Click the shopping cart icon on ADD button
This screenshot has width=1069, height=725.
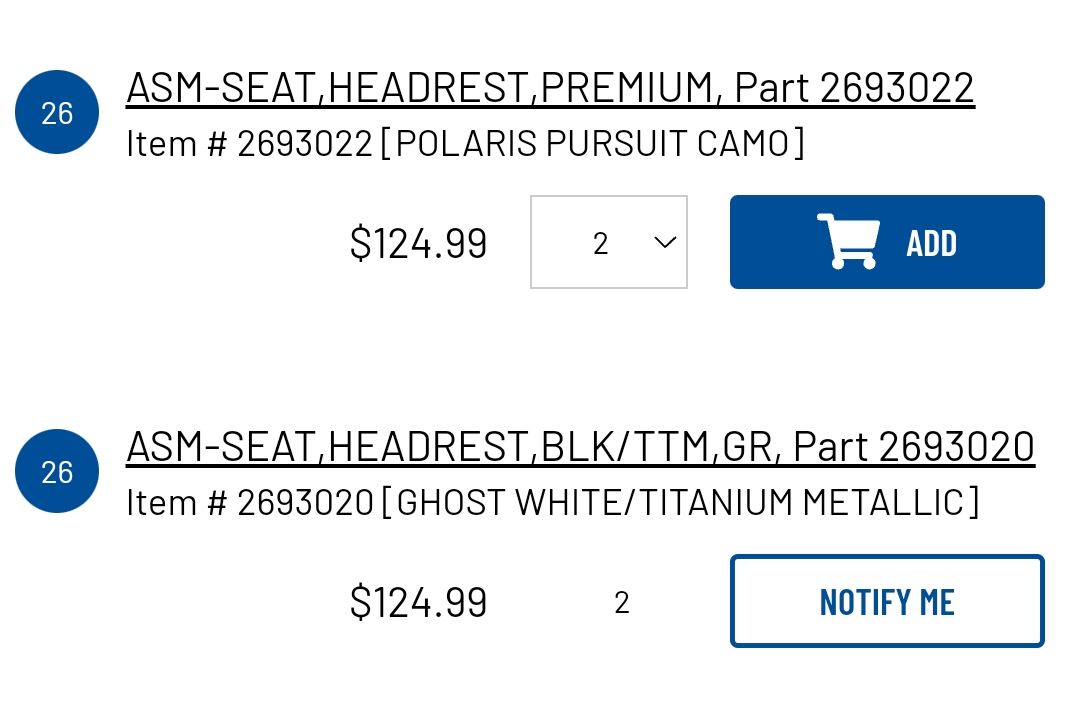(848, 241)
